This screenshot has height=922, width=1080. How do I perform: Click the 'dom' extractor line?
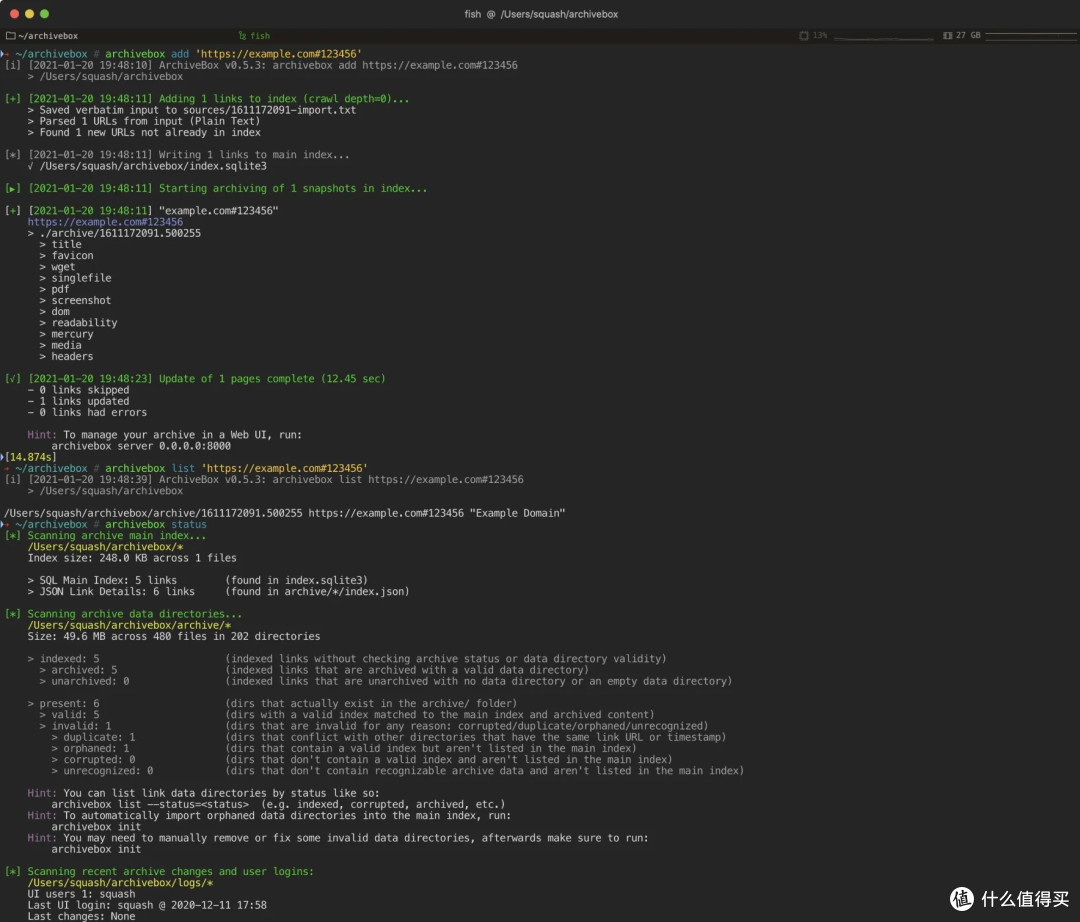[x=54, y=311]
